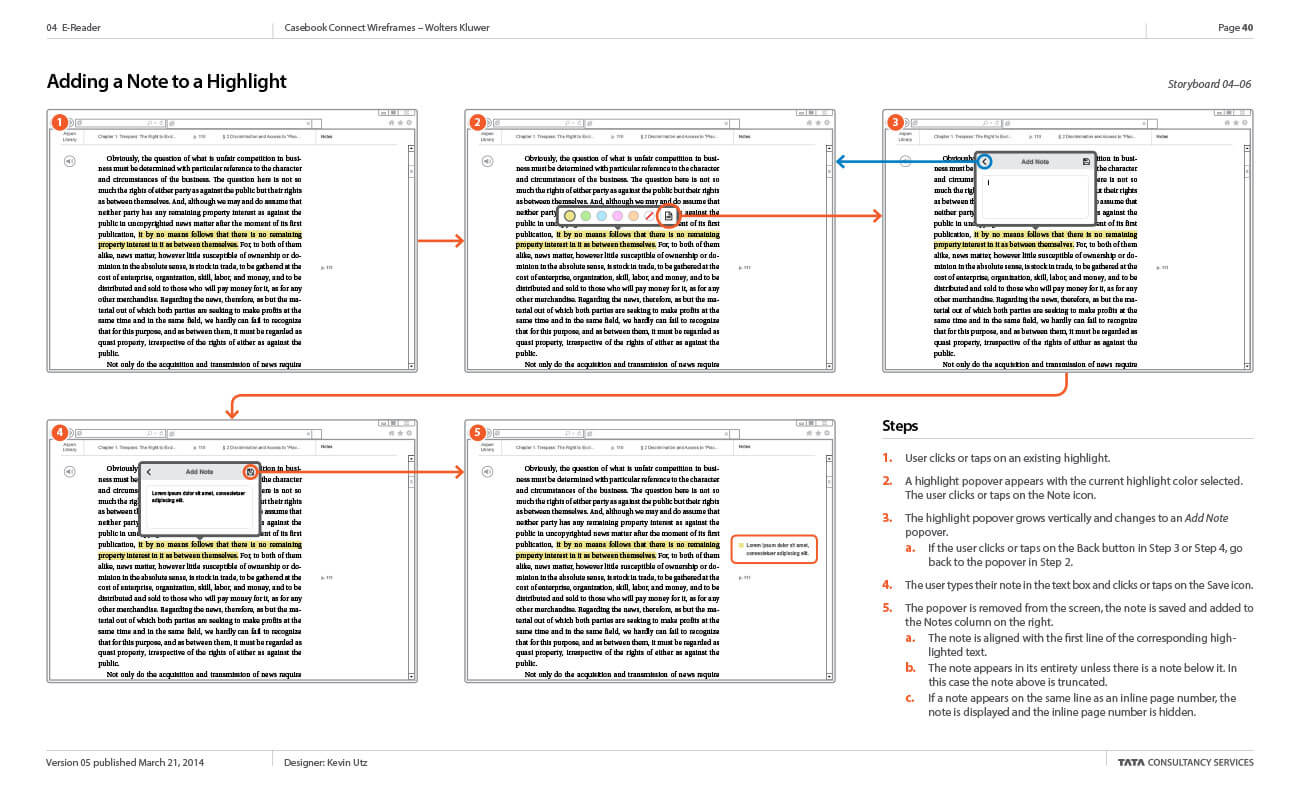1300x789 pixels.
Task: Click 'Version 05 published March 21, 2014' footer text
Action: click(125, 763)
